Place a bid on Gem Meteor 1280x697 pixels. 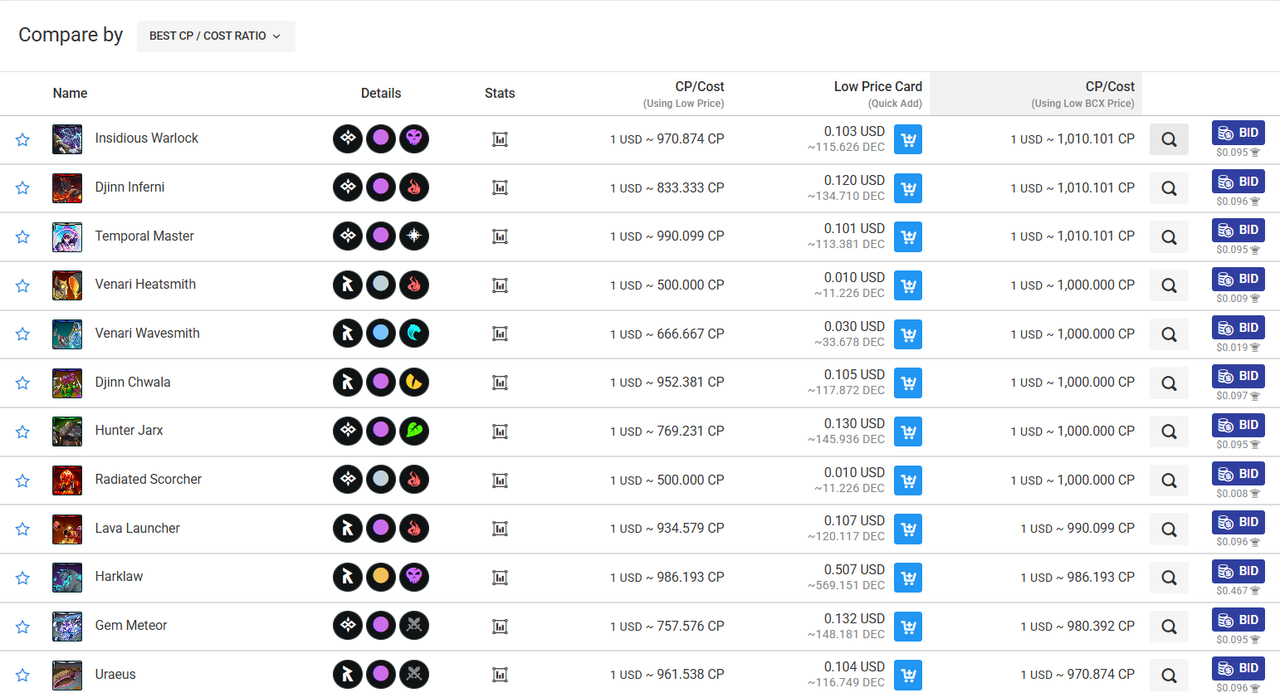point(1238,620)
